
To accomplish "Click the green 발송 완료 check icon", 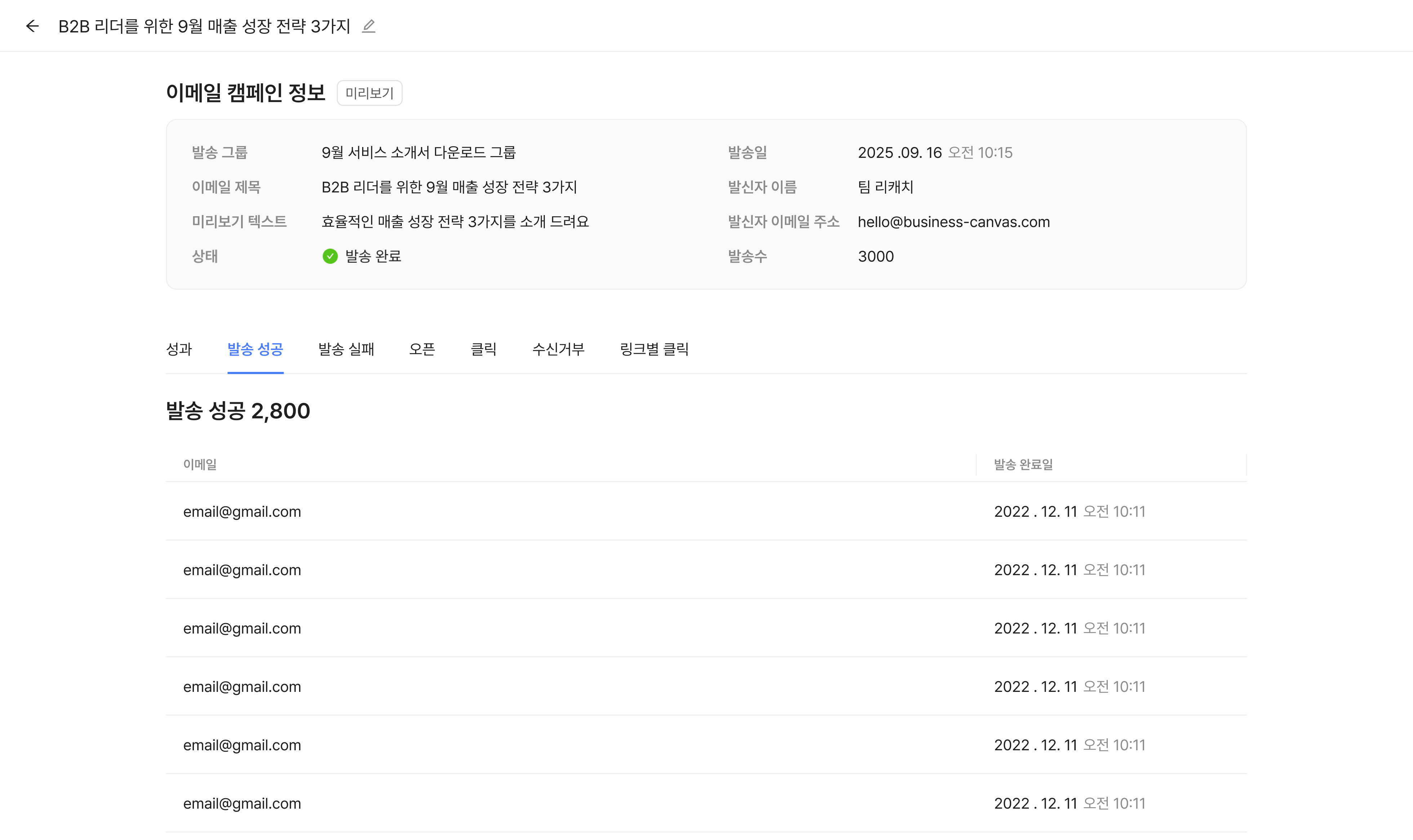I will coord(330,257).
